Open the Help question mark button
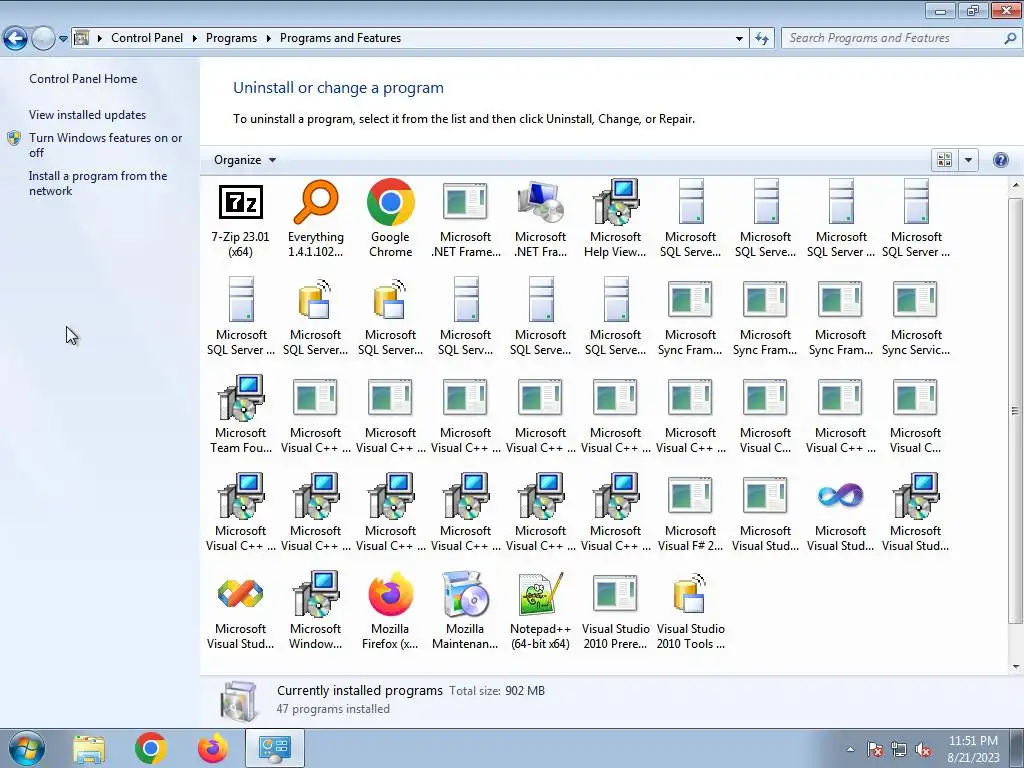This screenshot has width=1024, height=768. [1000, 160]
